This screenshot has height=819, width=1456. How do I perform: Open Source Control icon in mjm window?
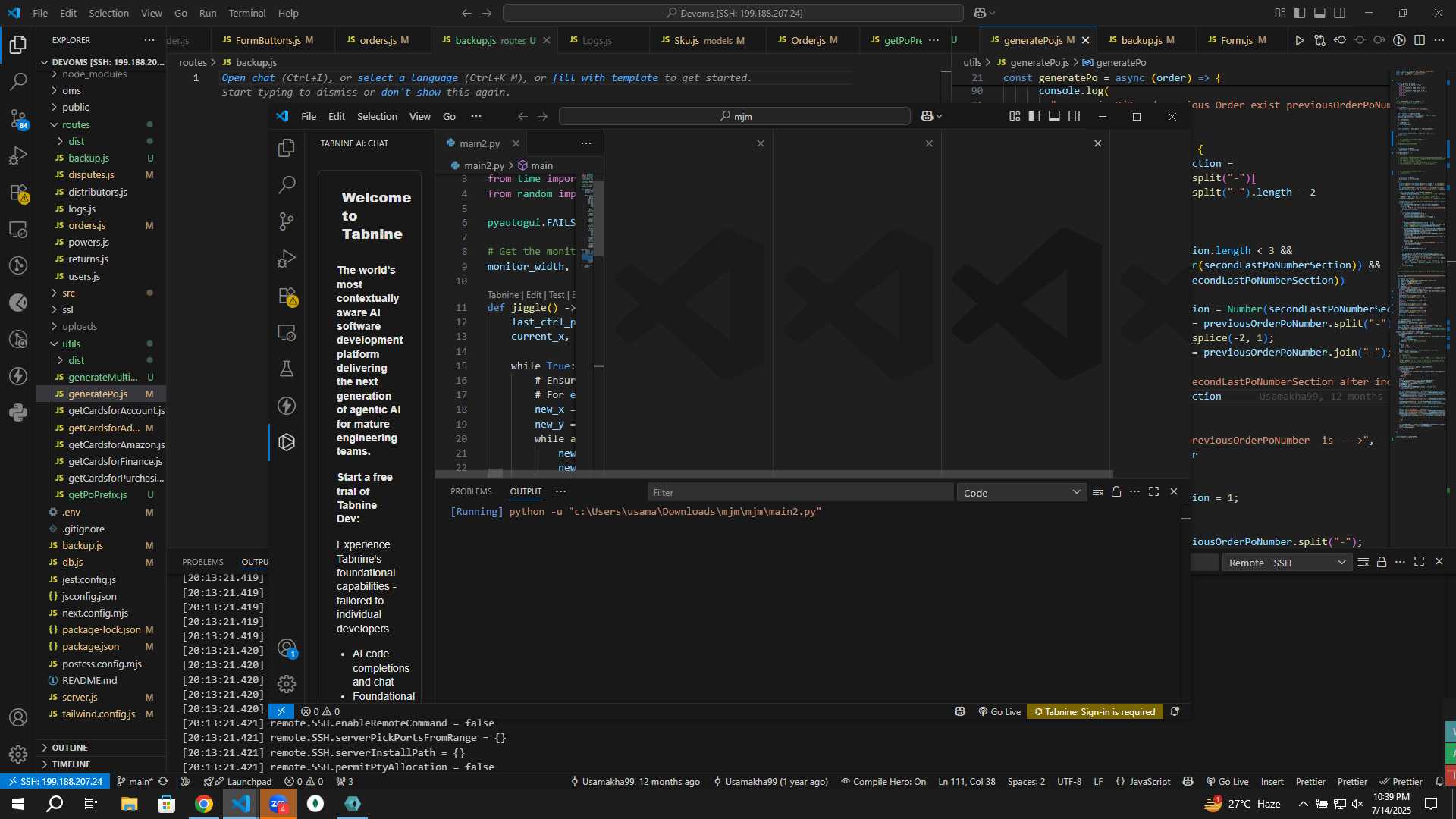point(287,221)
